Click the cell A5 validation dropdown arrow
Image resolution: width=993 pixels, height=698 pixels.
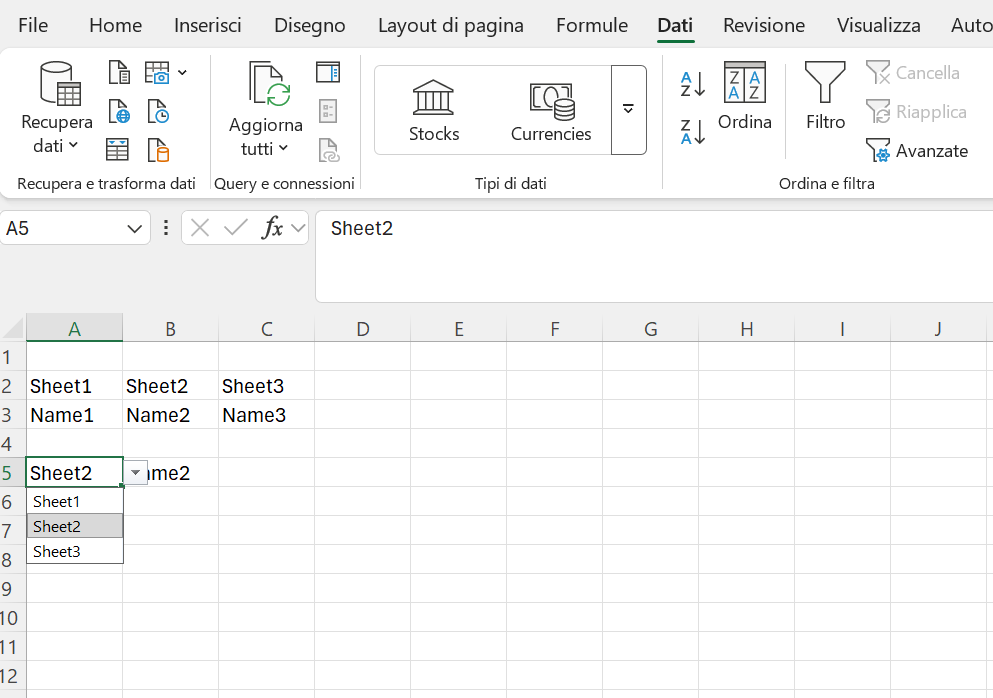(135, 473)
